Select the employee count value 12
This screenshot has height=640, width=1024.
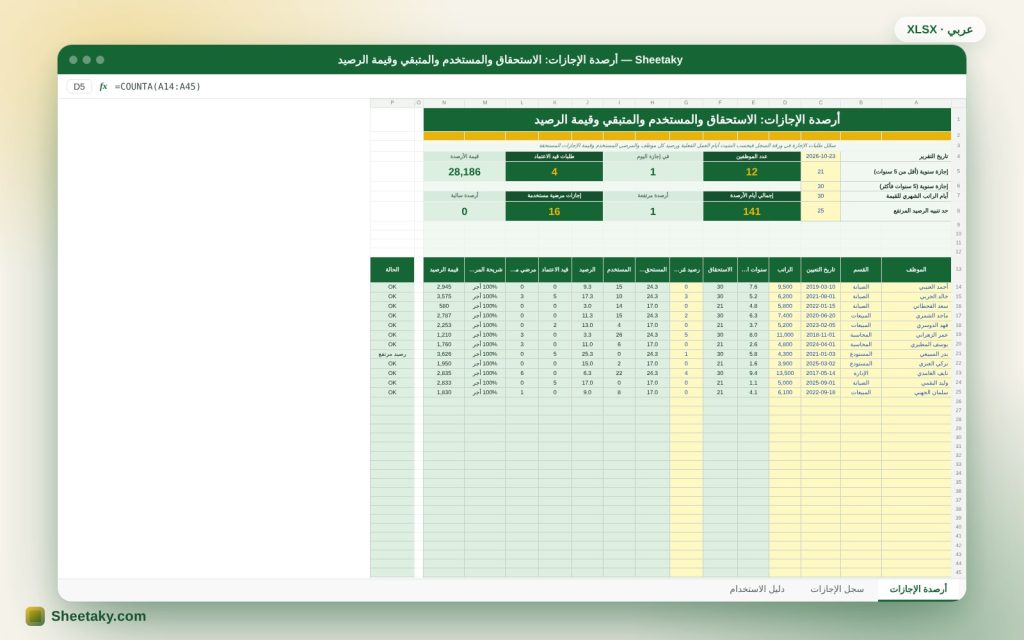coord(752,172)
